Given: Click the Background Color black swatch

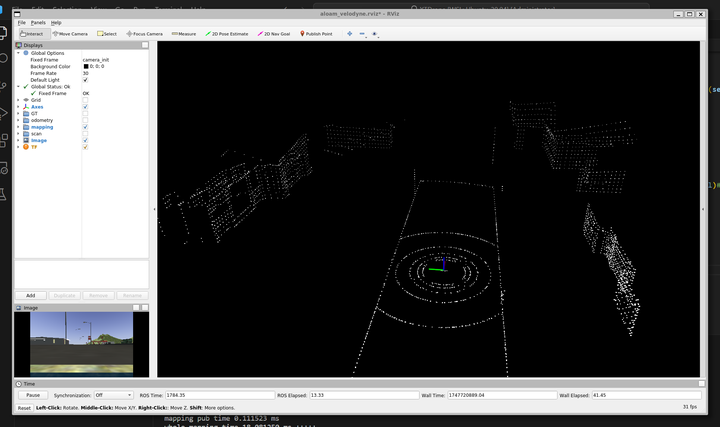Looking at the screenshot, I should pyautogui.click(x=86, y=66).
